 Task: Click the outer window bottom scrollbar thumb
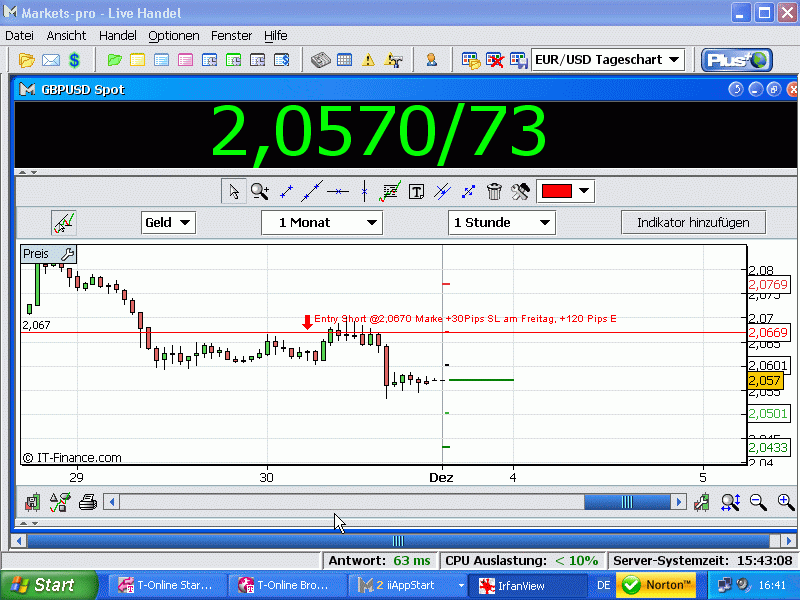click(398, 541)
